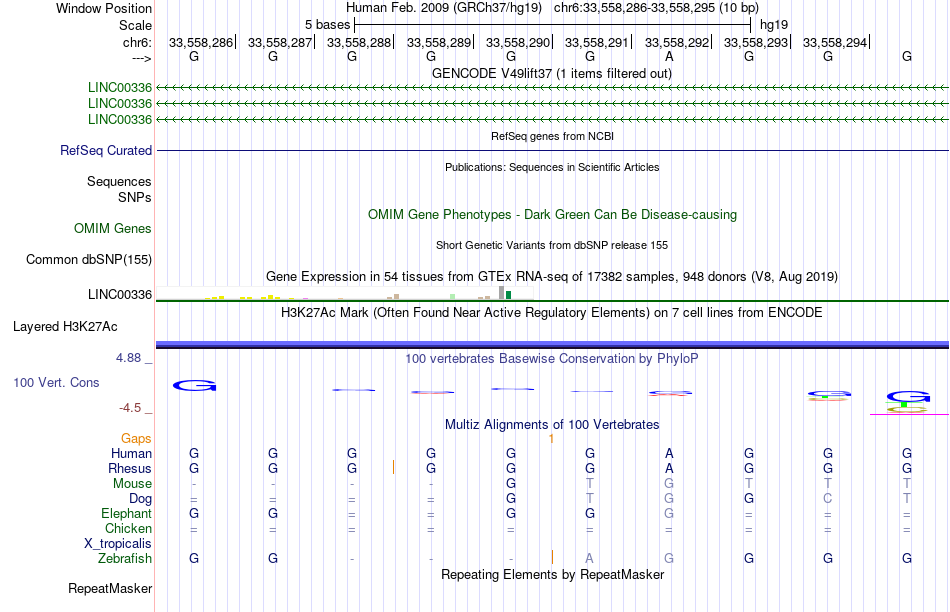Image resolution: width=950 pixels, height=612 pixels.
Task: Click the orange insertion bar in Zebrafish row
Action: coord(552,557)
